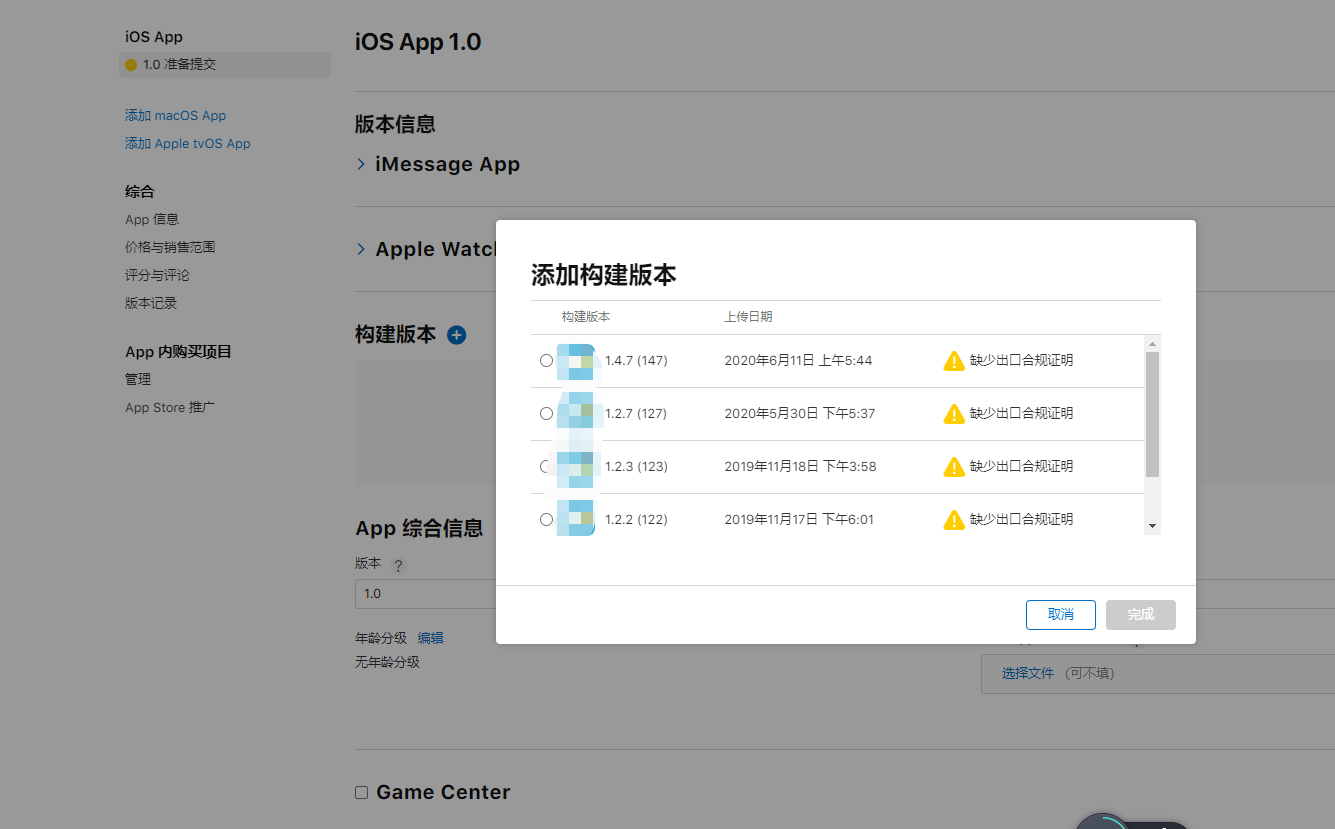1335x829 pixels.
Task: Open App Store 推广 in sidebar
Action: click(x=170, y=407)
